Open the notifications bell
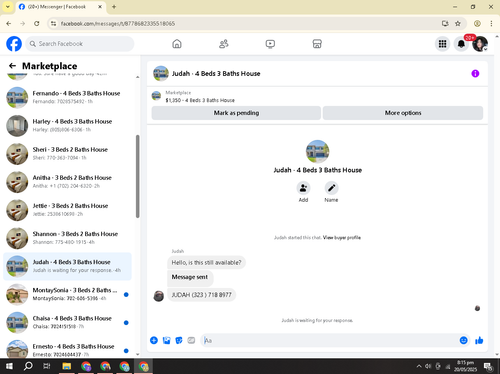This screenshot has height=374, width=500. (461, 44)
